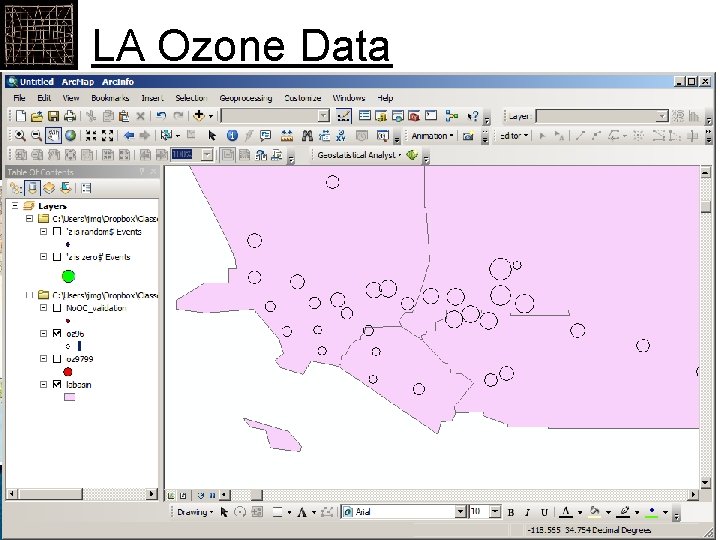Activate the Identify tool

click(232, 135)
